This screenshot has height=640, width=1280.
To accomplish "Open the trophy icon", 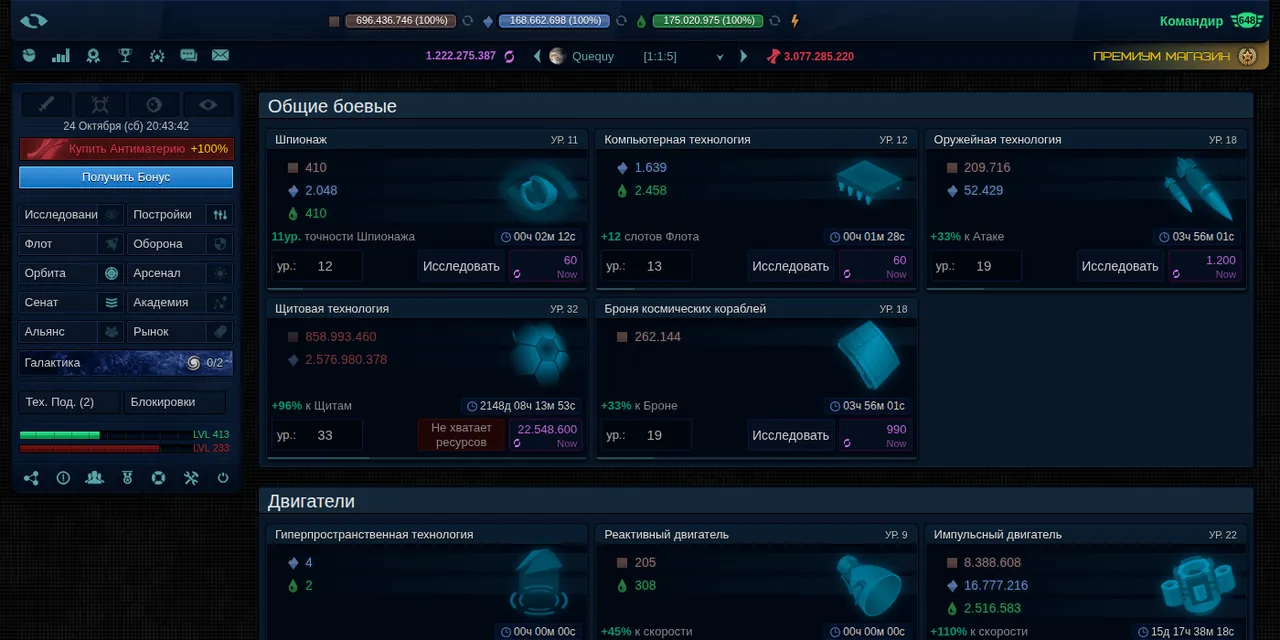I will 125,56.
